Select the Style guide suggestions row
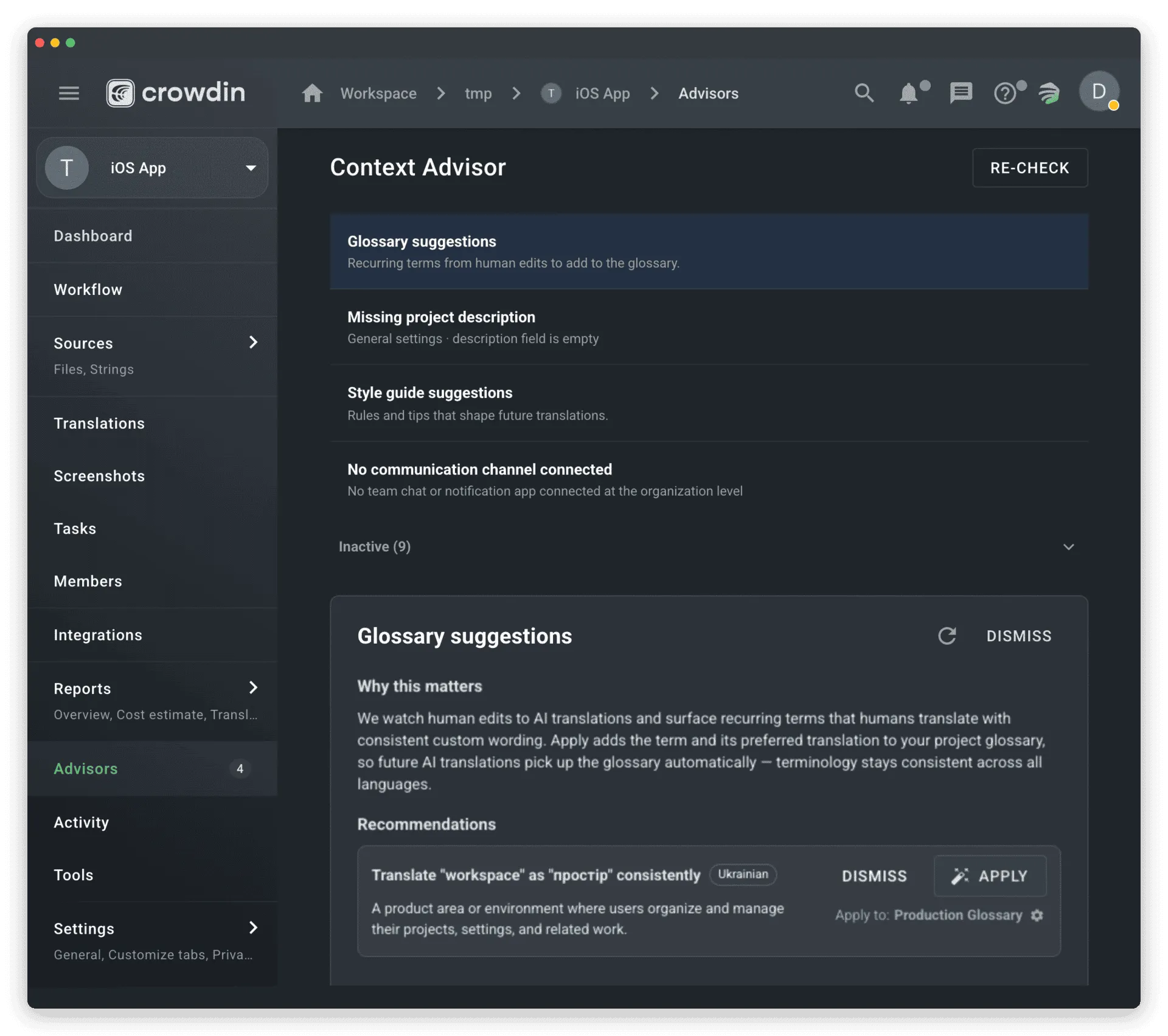1168x1036 pixels. click(x=709, y=403)
